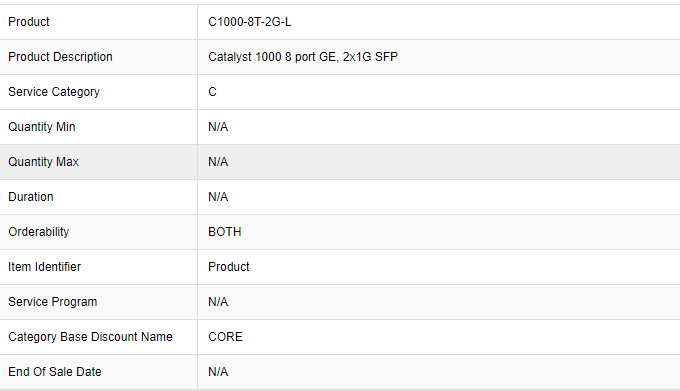Click the Item Identifier label
Screen dimensions: 680x391
pyautogui.click(x=45, y=267)
